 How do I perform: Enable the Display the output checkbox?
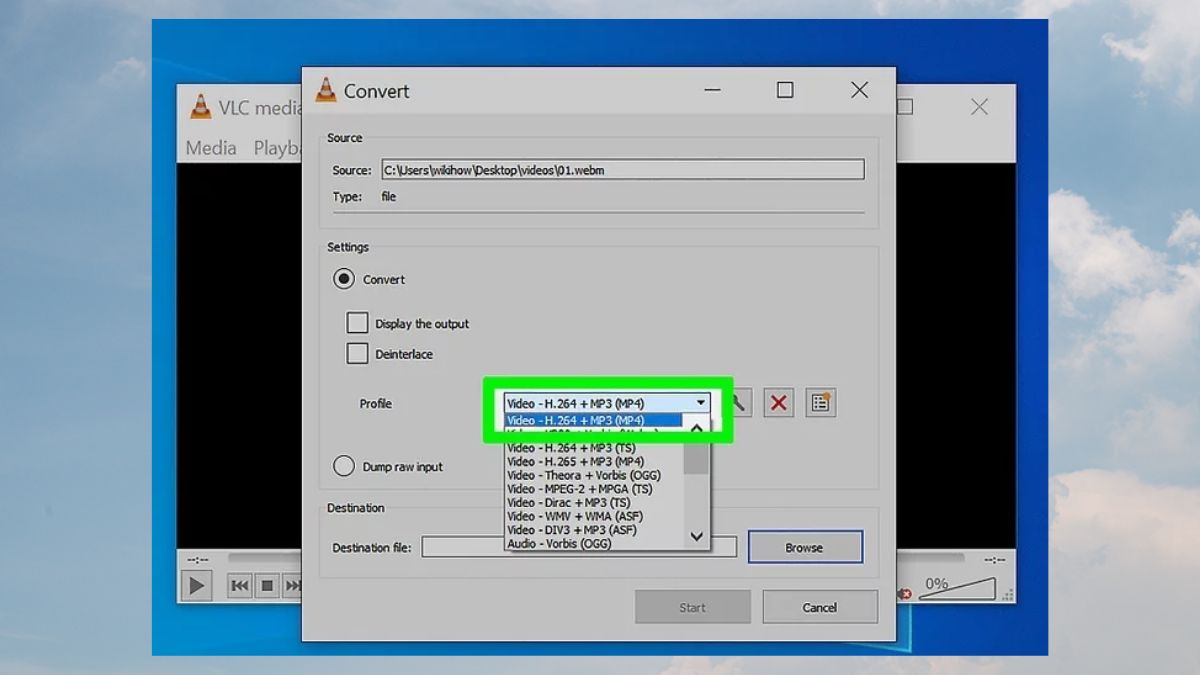(357, 323)
